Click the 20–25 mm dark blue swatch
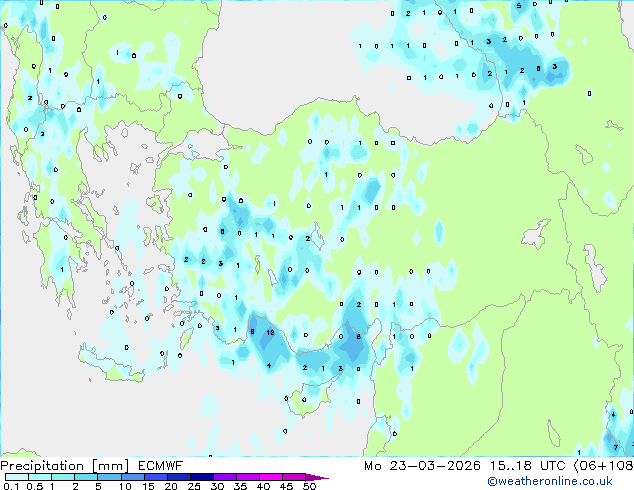Image resolution: width=634 pixels, height=490 pixels. point(178,477)
